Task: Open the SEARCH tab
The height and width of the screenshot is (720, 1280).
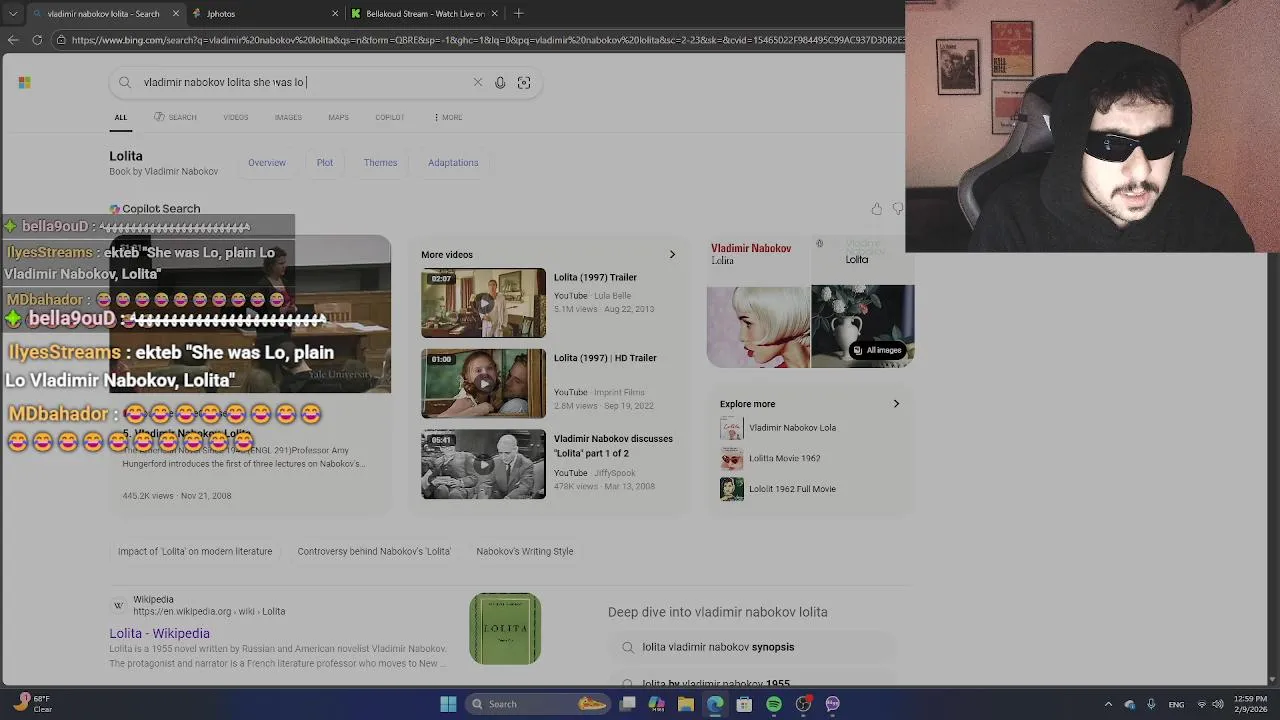Action: [x=175, y=117]
